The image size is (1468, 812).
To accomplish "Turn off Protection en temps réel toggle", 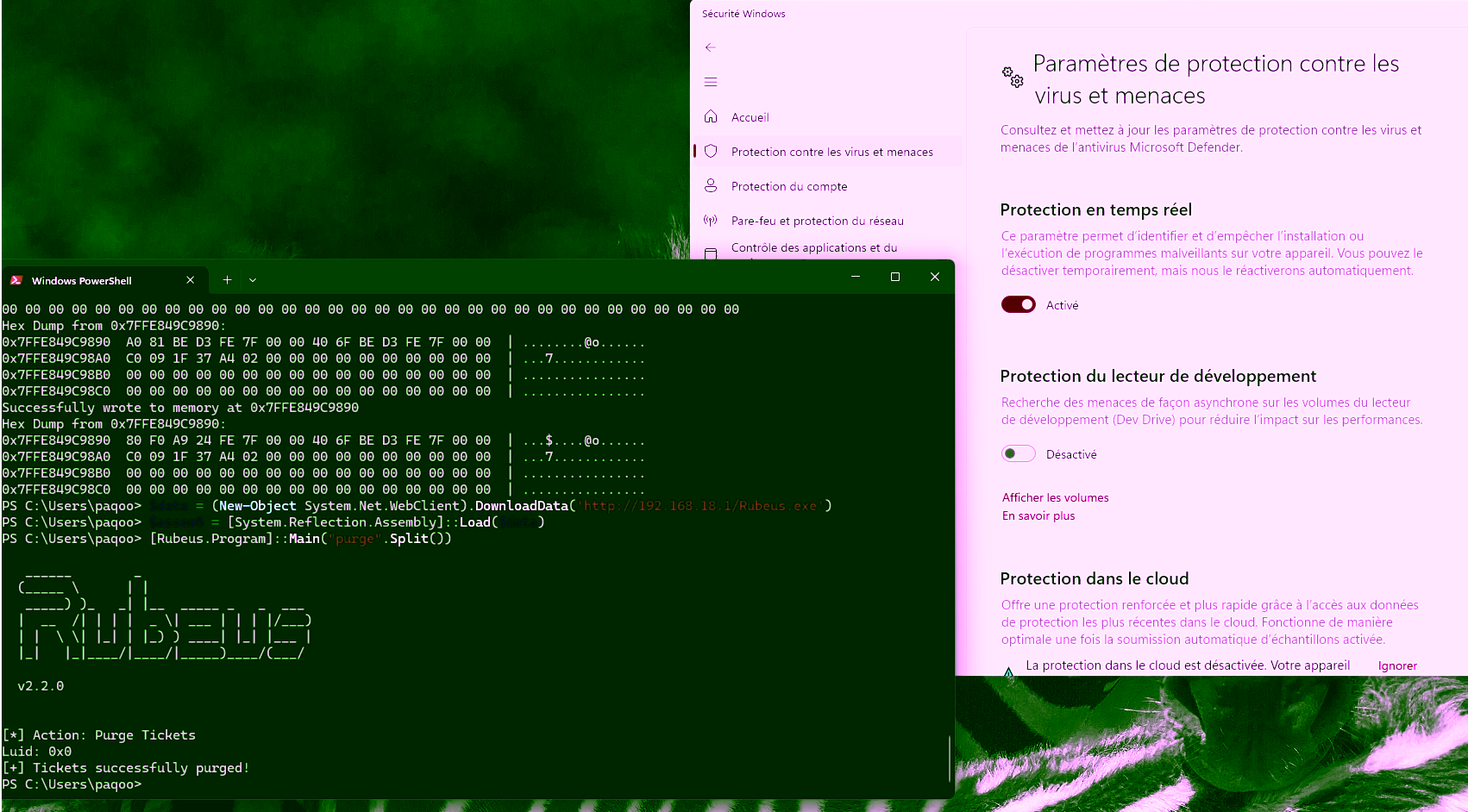I will pos(1019,304).
